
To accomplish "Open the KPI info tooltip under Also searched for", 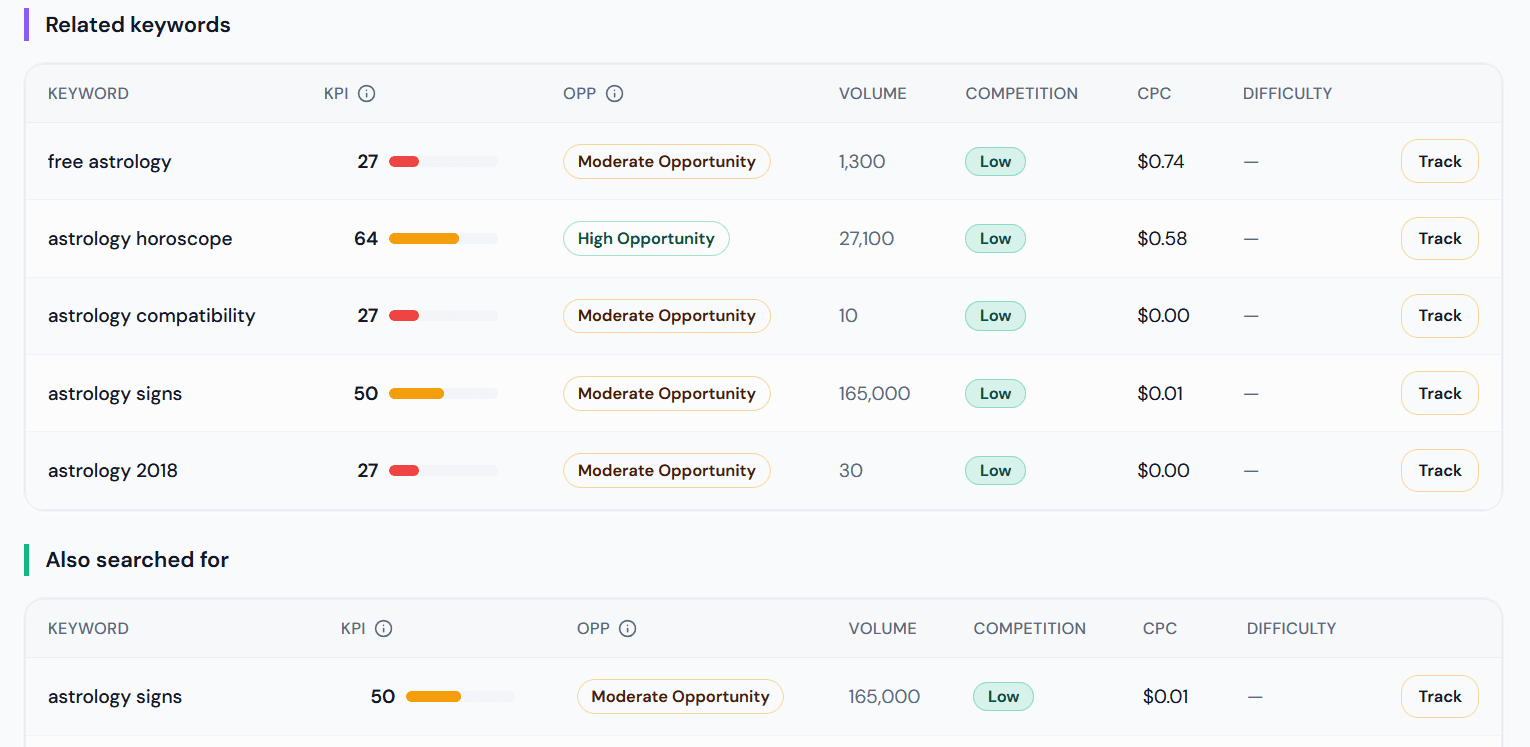I will (x=385, y=628).
